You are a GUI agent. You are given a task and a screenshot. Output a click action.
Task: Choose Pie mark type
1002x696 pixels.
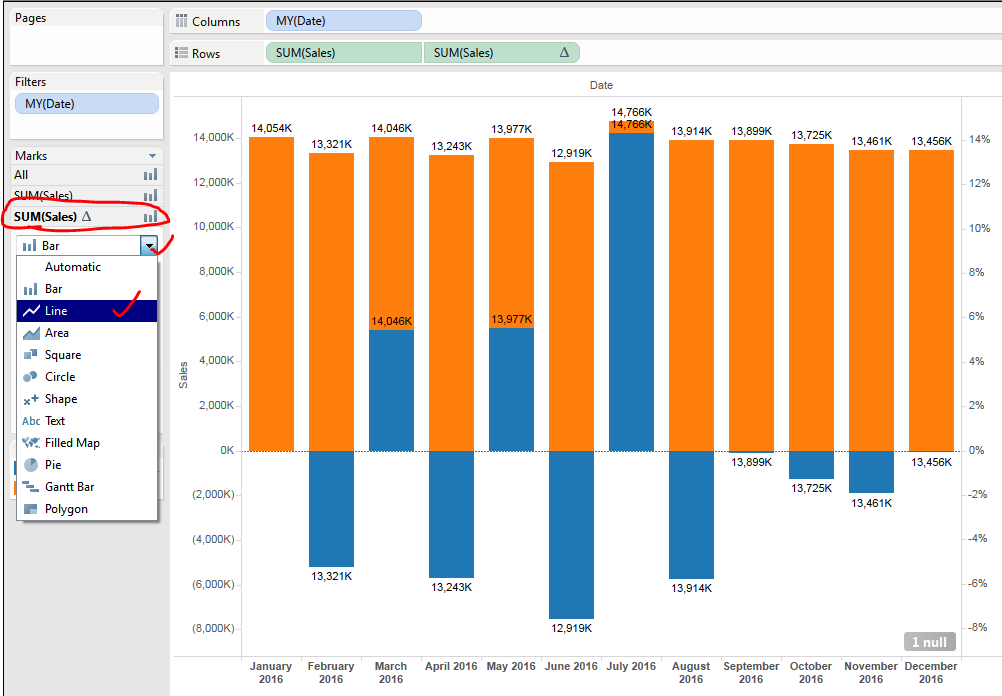(x=87, y=465)
